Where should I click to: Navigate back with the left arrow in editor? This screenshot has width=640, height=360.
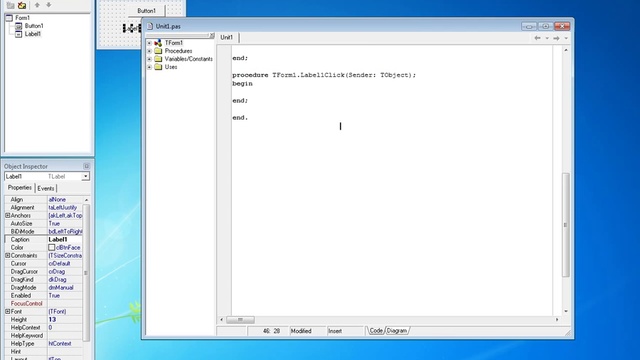pyautogui.click(x=538, y=38)
